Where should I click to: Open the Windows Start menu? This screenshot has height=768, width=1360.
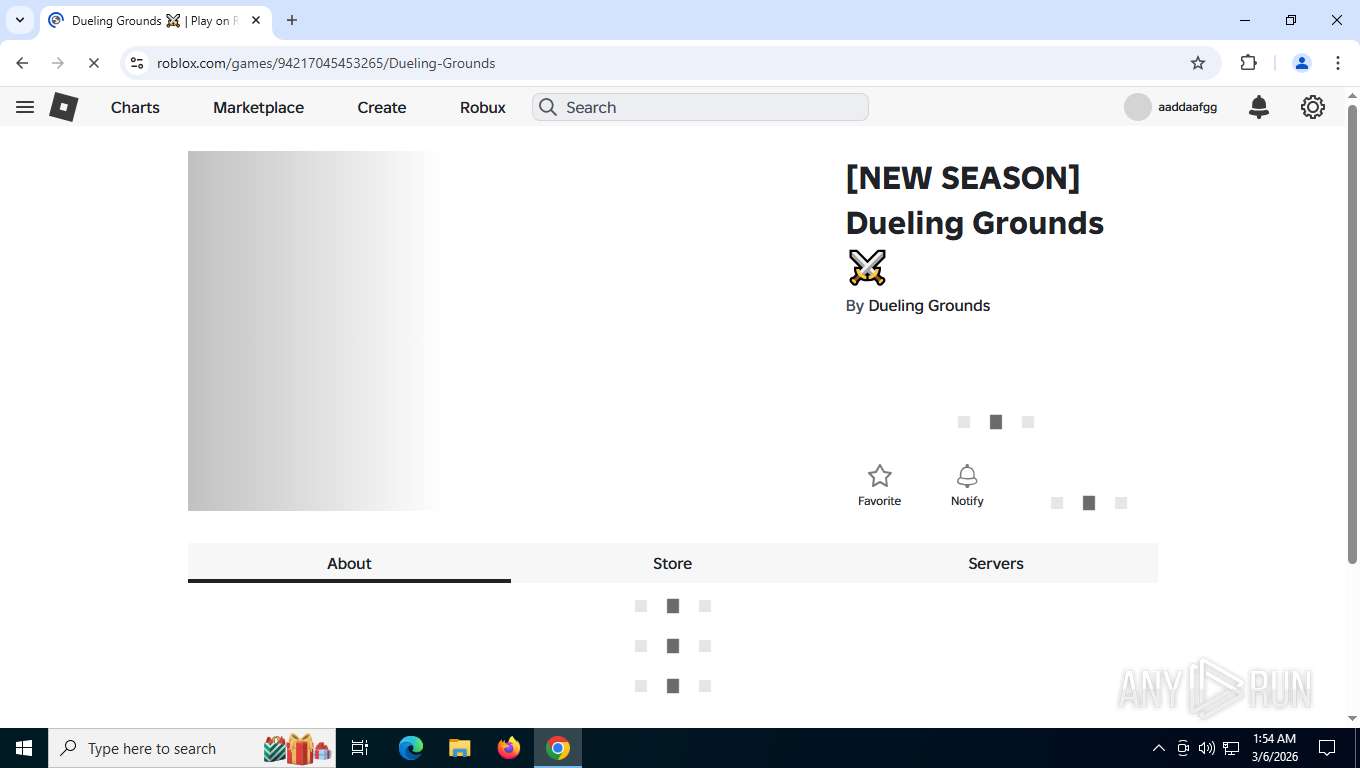[x=24, y=748]
